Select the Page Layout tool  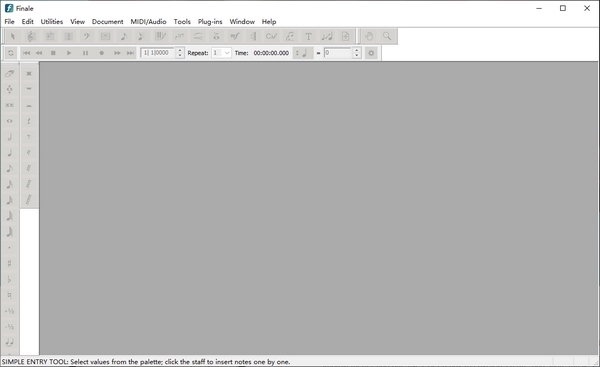click(x=346, y=36)
